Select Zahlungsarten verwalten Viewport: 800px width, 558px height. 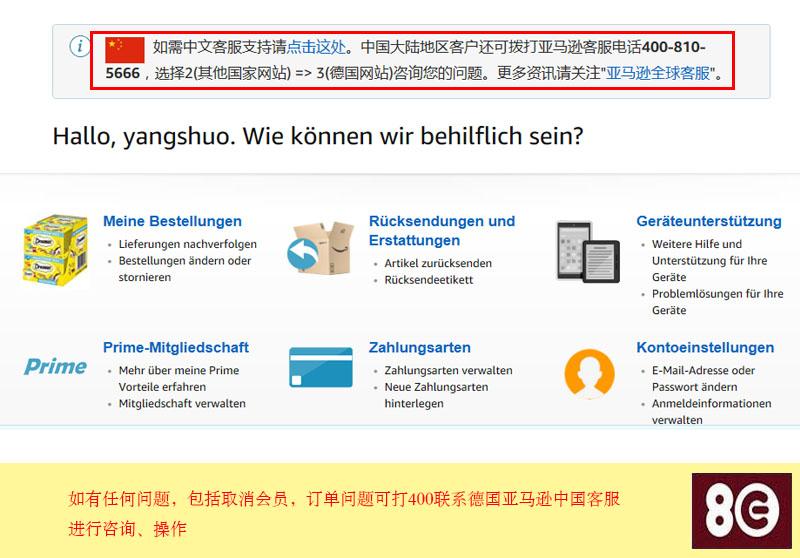[x=448, y=370]
